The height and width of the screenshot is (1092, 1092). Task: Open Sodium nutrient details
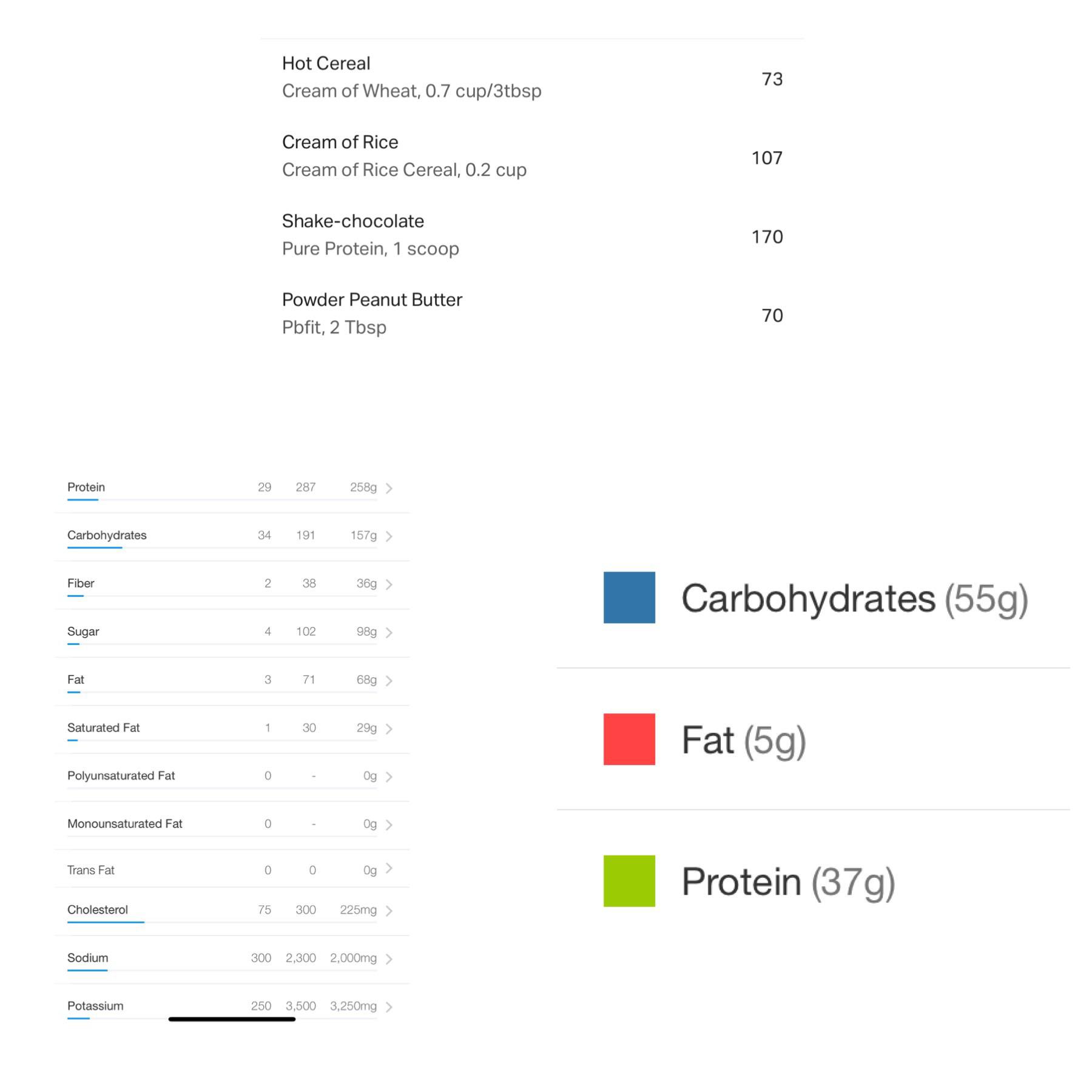[x=390, y=959]
